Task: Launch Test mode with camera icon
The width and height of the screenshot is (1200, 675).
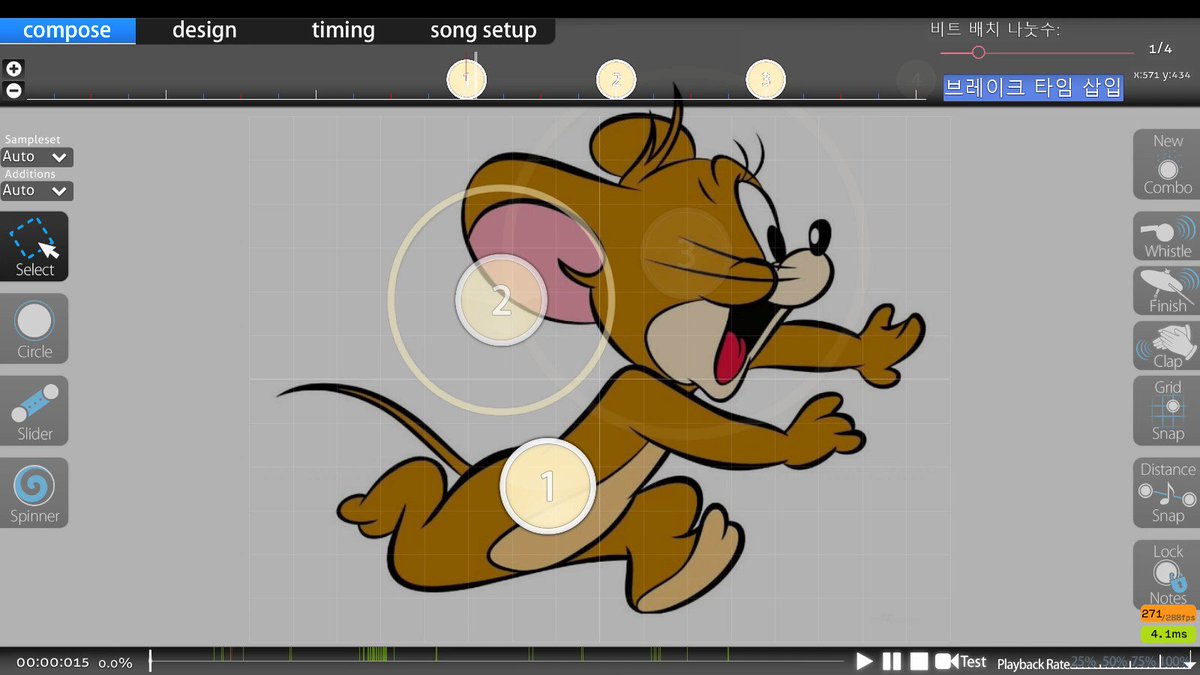Action: pos(960,662)
